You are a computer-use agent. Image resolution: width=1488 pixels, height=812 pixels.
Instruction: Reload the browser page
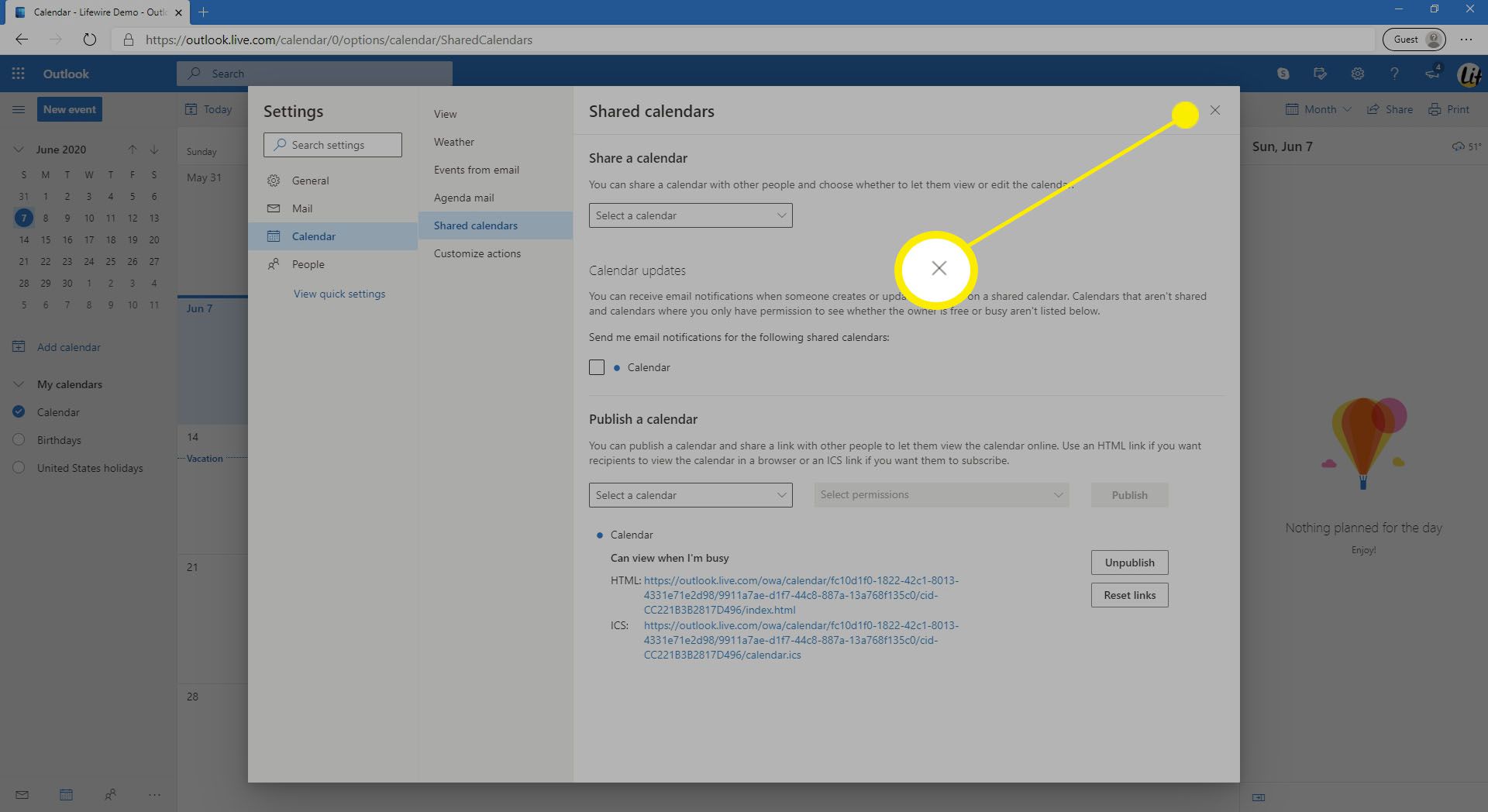click(x=90, y=40)
